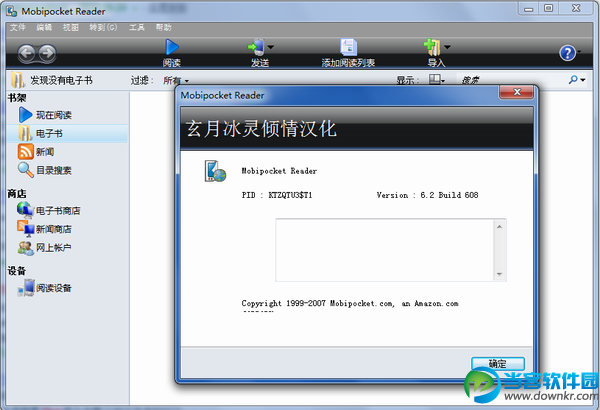The height and width of the screenshot is (410, 600).
Task: Open the 视图 menu
Action: (x=71, y=27)
